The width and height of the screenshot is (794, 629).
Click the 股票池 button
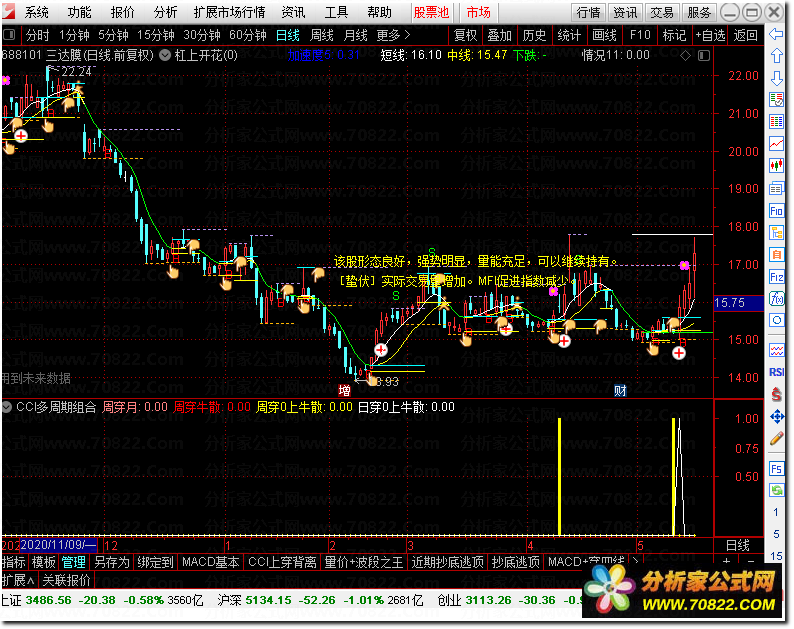[431, 12]
